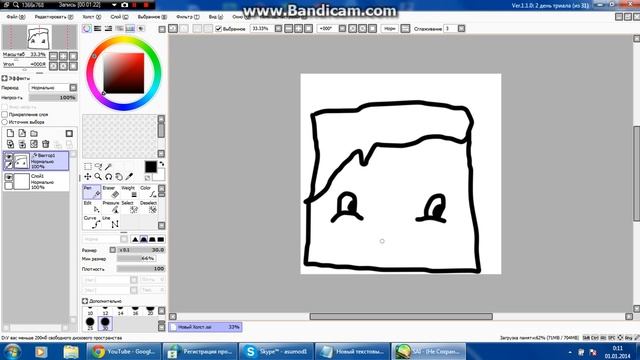
Task: Select the Color vector tool
Action: click(x=148, y=192)
